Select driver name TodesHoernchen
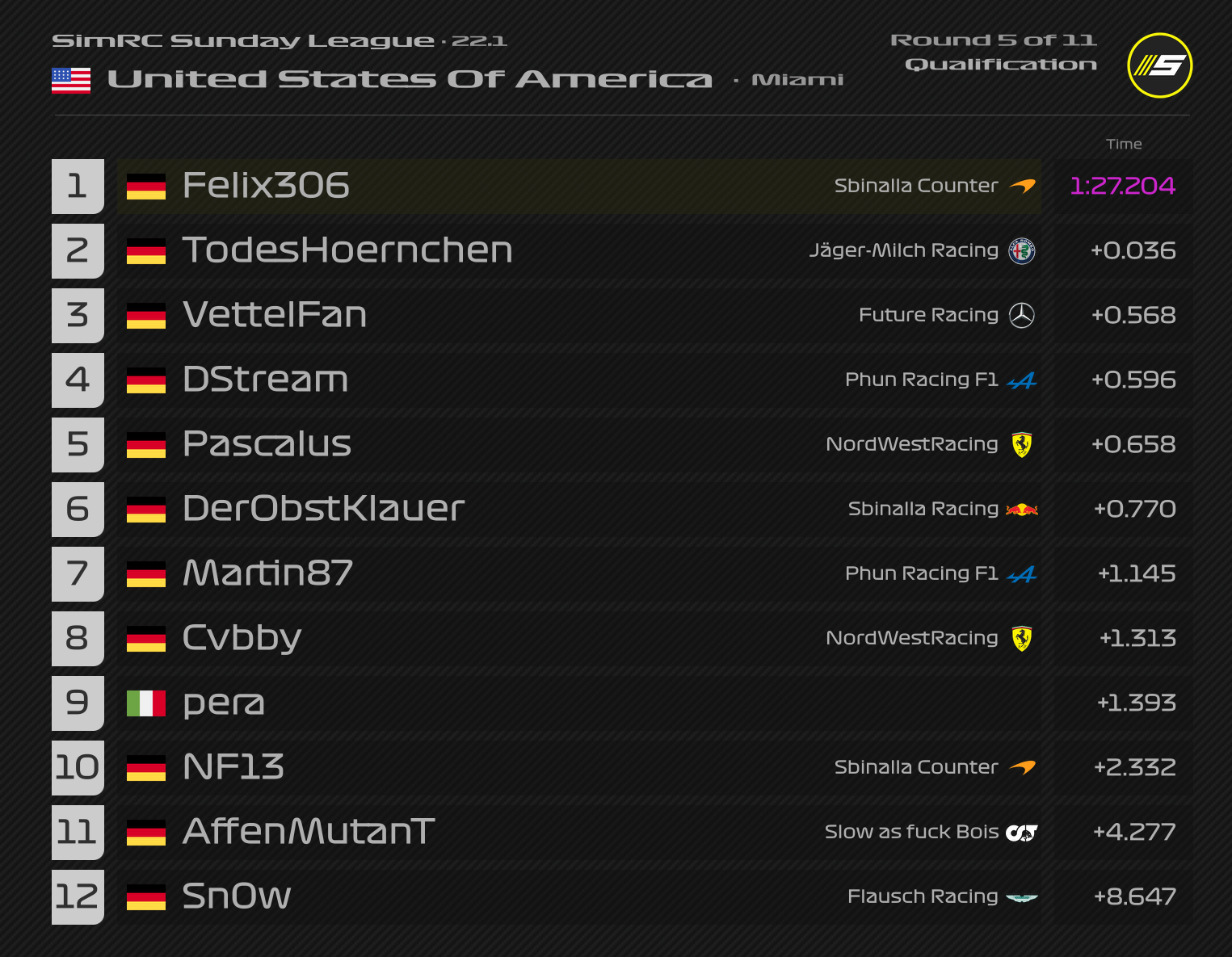The height and width of the screenshot is (957, 1232). point(347,250)
